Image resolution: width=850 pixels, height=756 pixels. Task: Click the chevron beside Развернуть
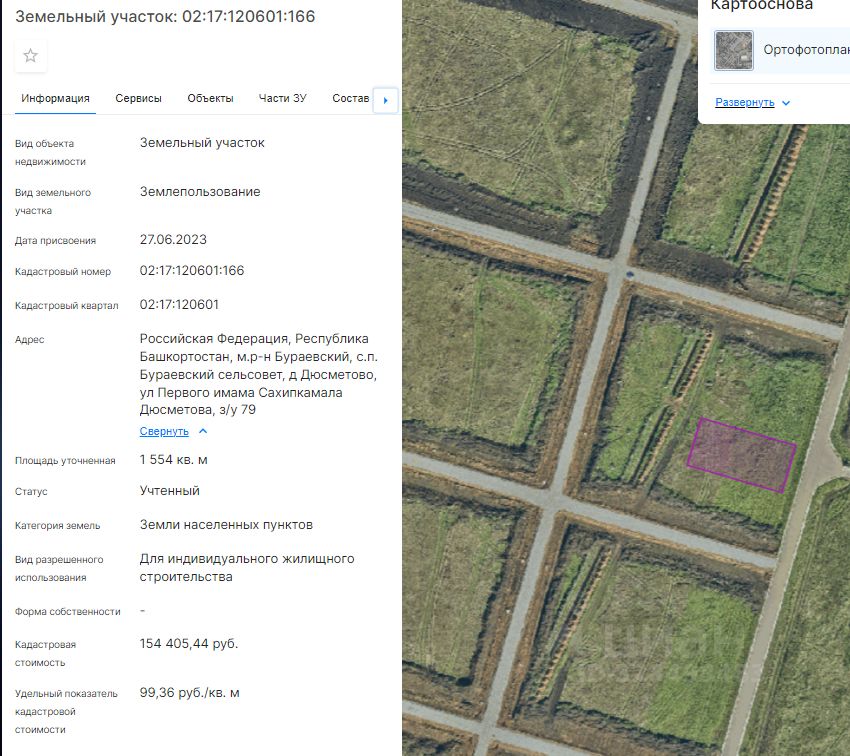pyautogui.click(x=786, y=103)
